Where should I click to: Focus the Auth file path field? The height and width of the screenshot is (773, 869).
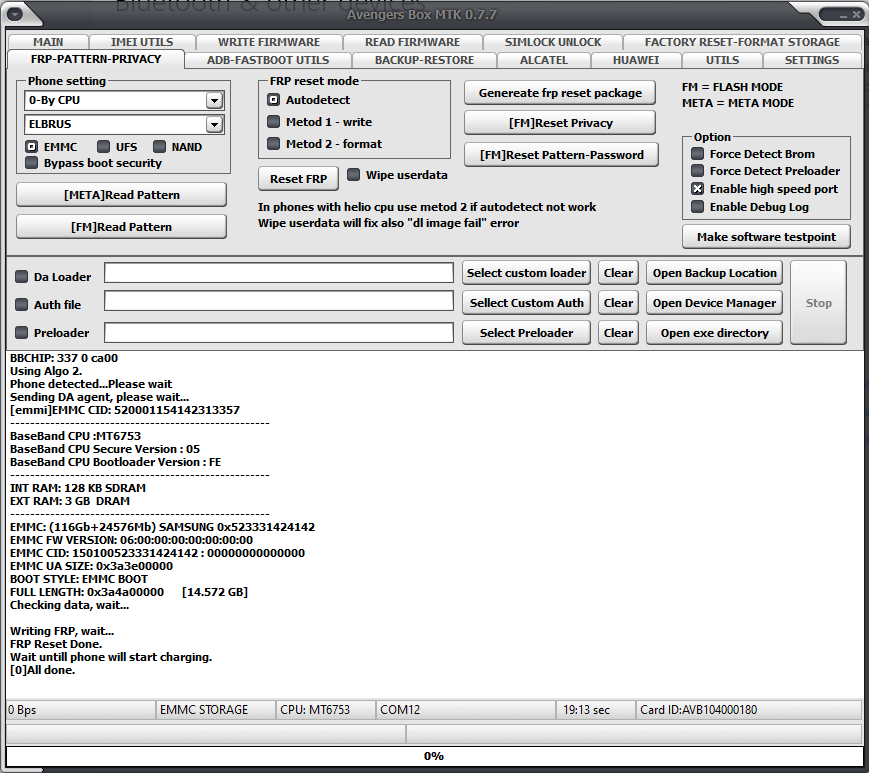pos(279,301)
